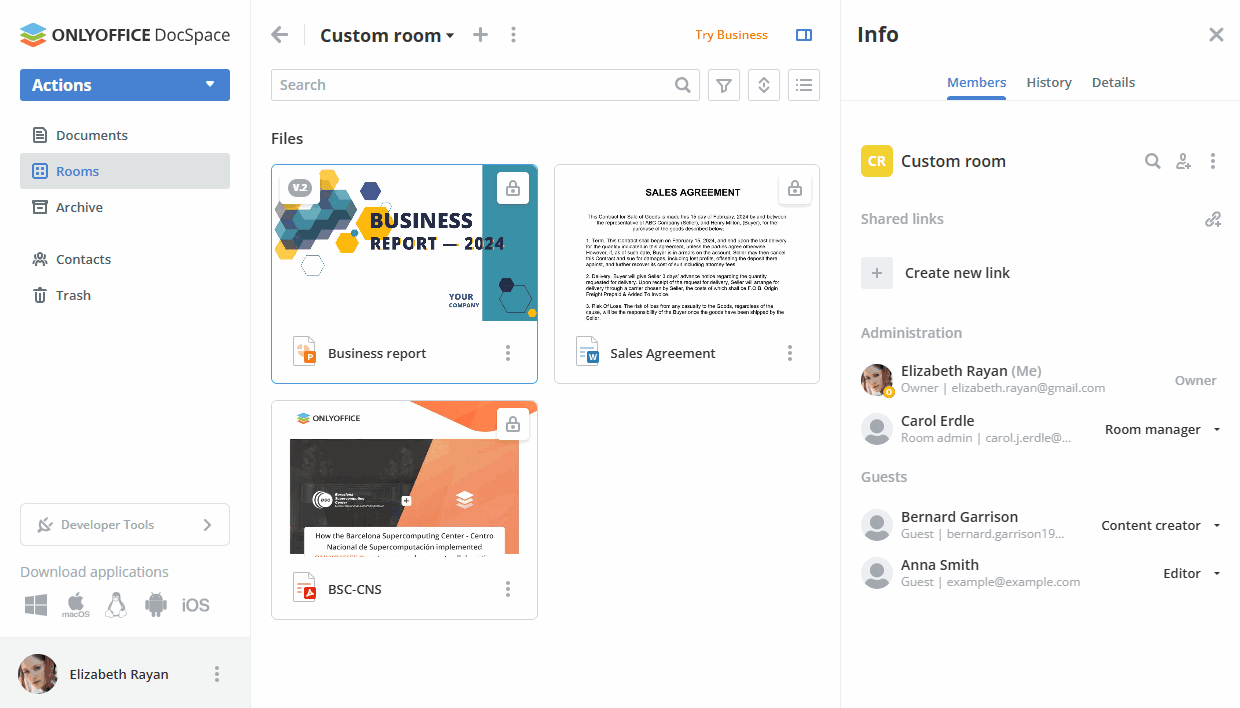Click the Try Business link
This screenshot has width=1240, height=708.
(731, 35)
